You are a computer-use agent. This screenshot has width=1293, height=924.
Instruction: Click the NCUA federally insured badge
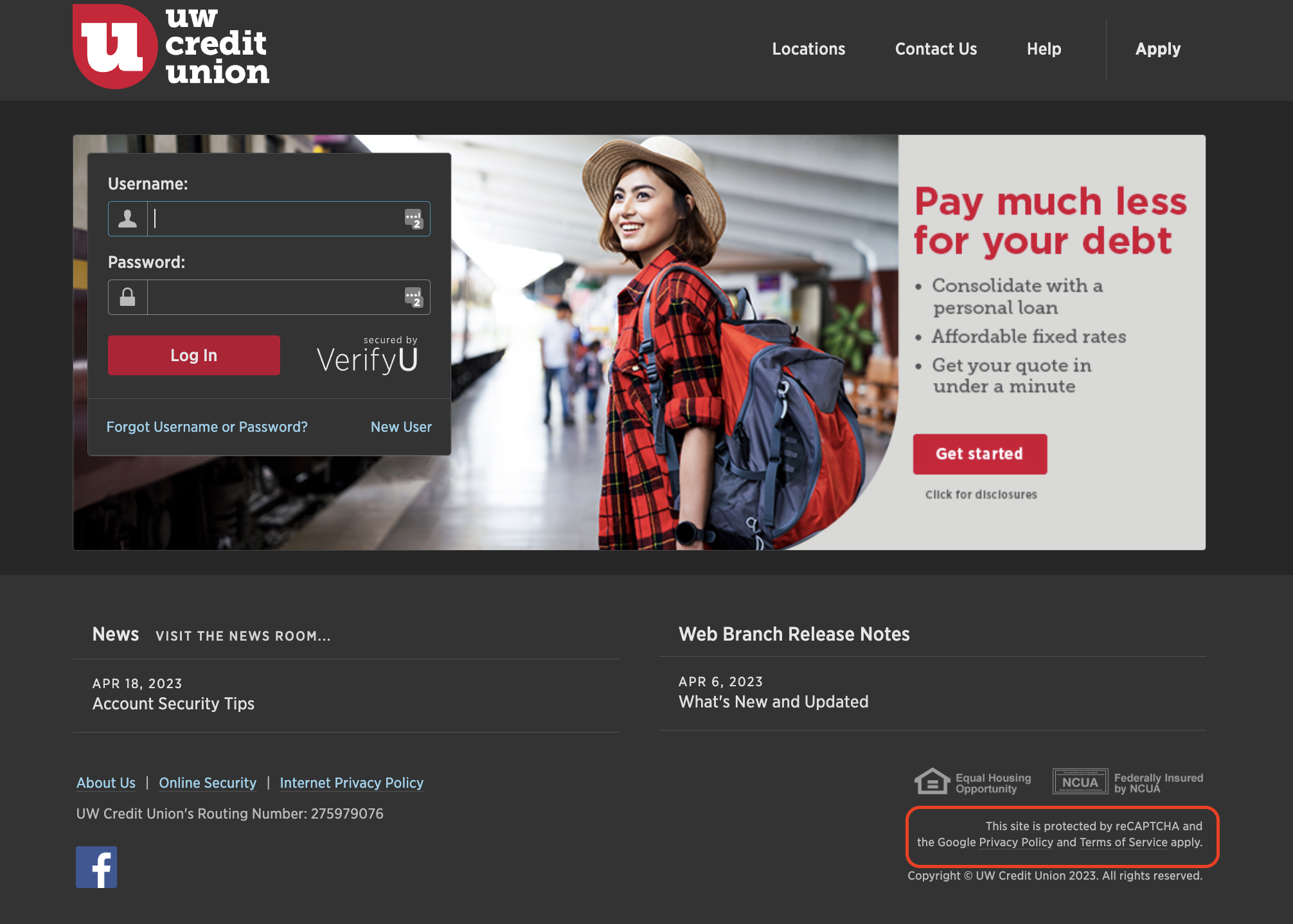click(x=1080, y=782)
